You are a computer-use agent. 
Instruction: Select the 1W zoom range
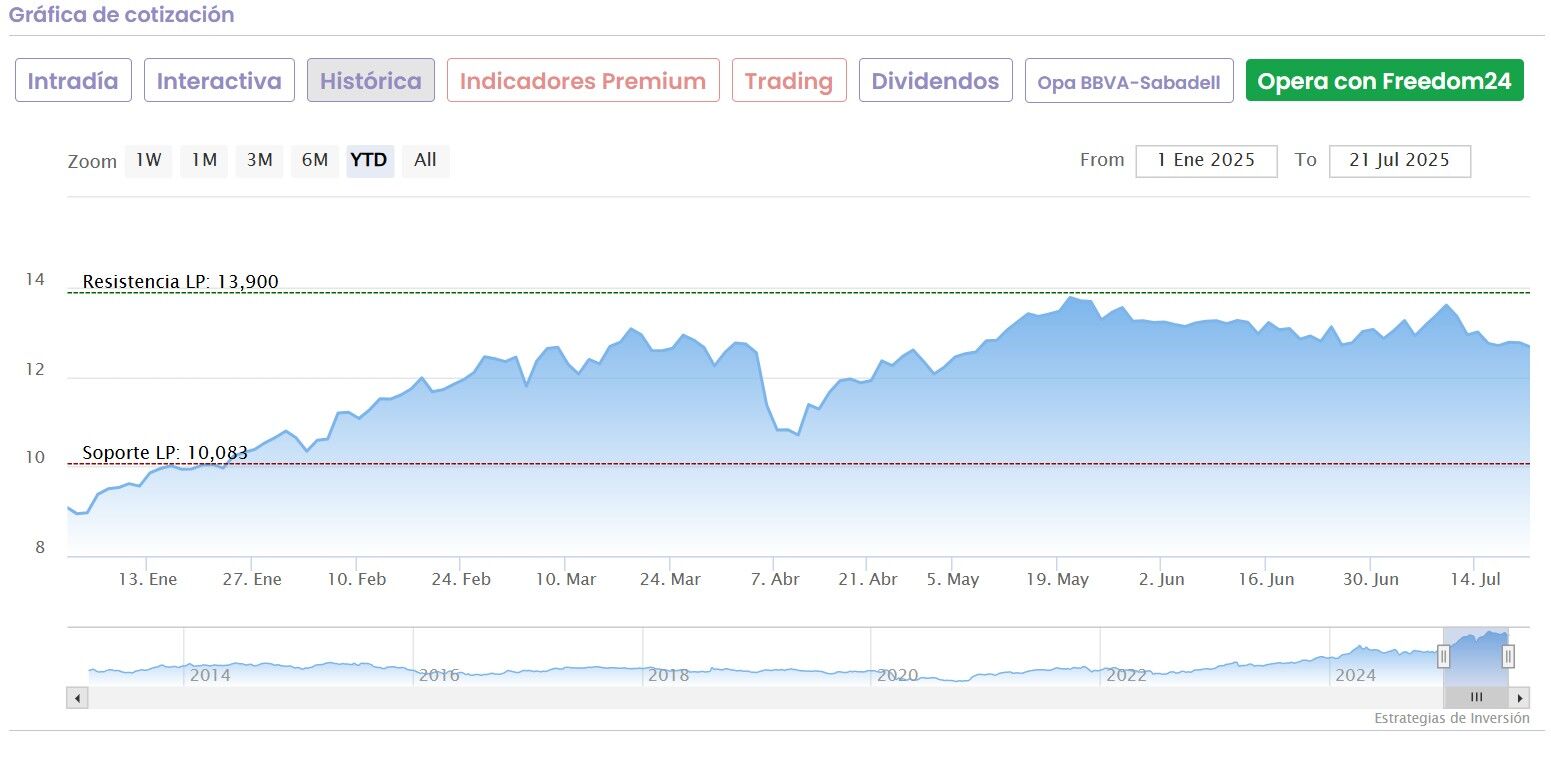point(148,161)
